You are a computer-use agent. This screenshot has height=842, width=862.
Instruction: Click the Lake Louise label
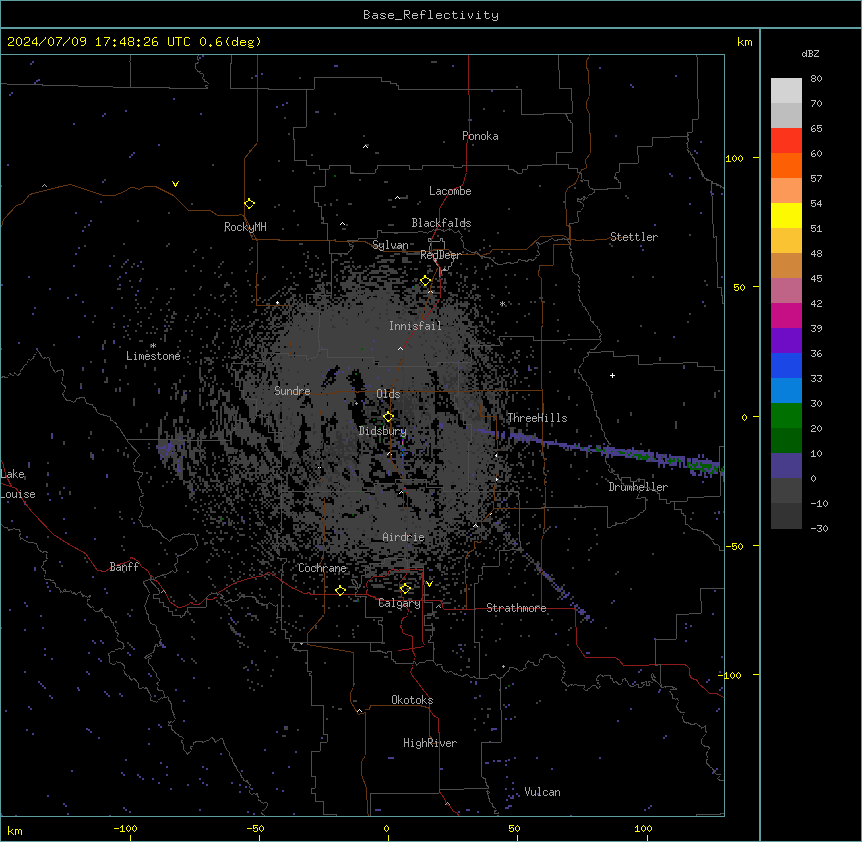coord(17,484)
